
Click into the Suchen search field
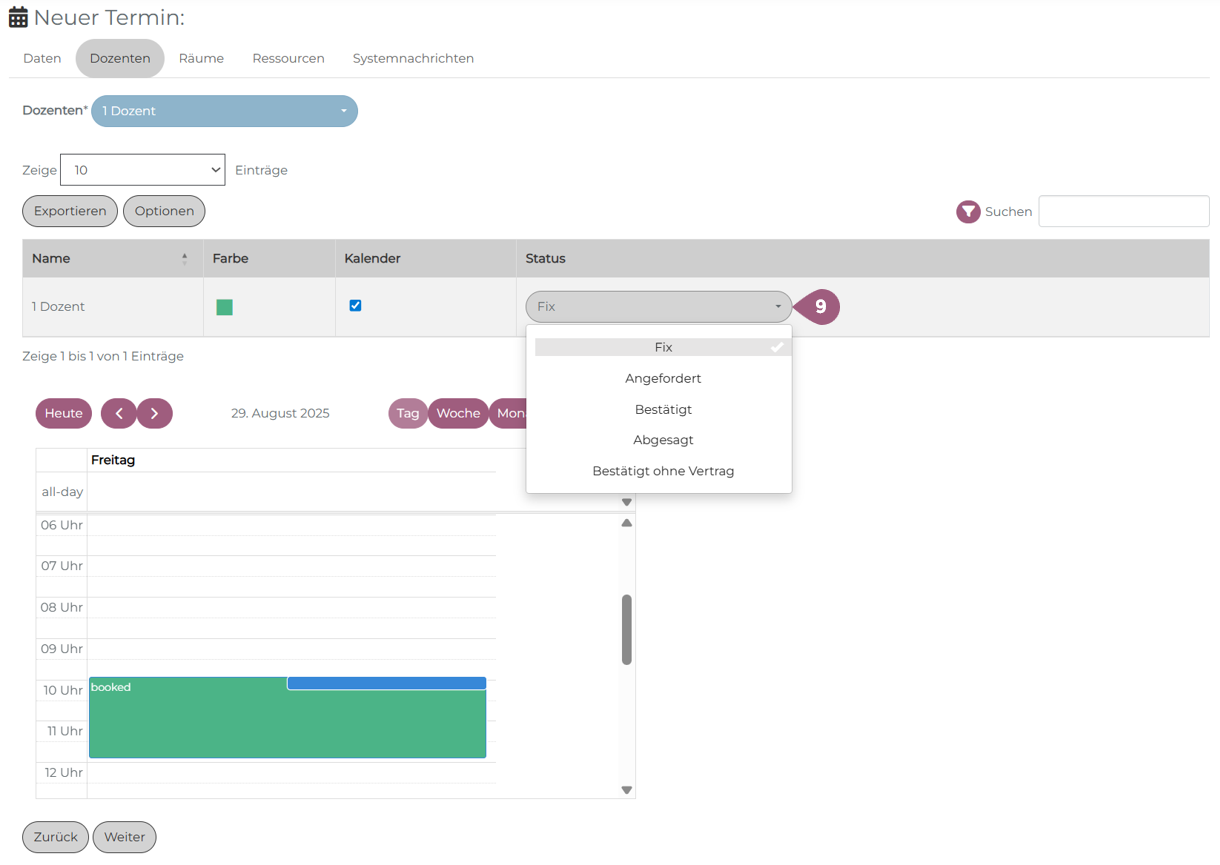[1123, 211]
